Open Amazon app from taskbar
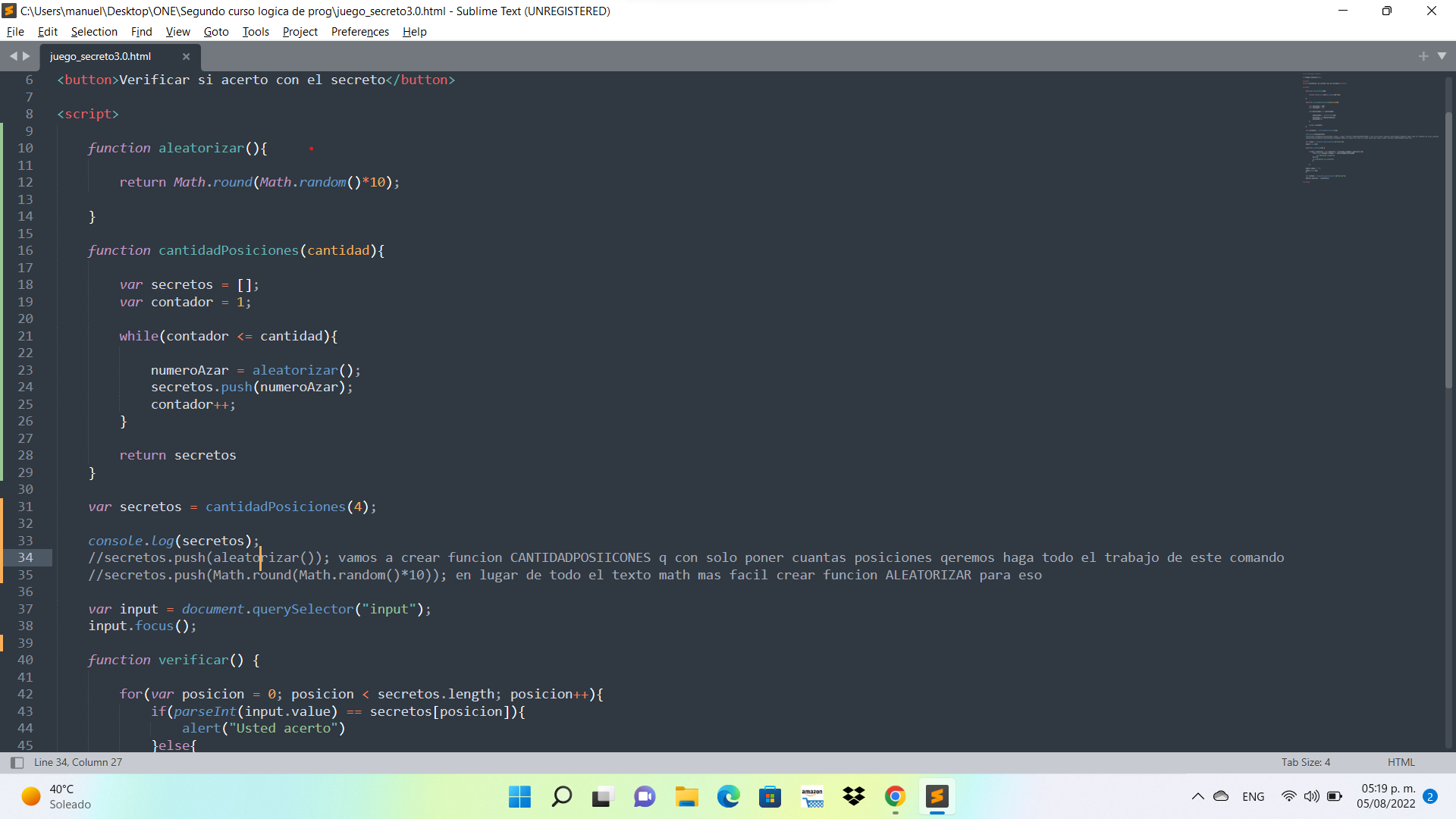Viewport: 1456px width, 819px height. [x=811, y=796]
